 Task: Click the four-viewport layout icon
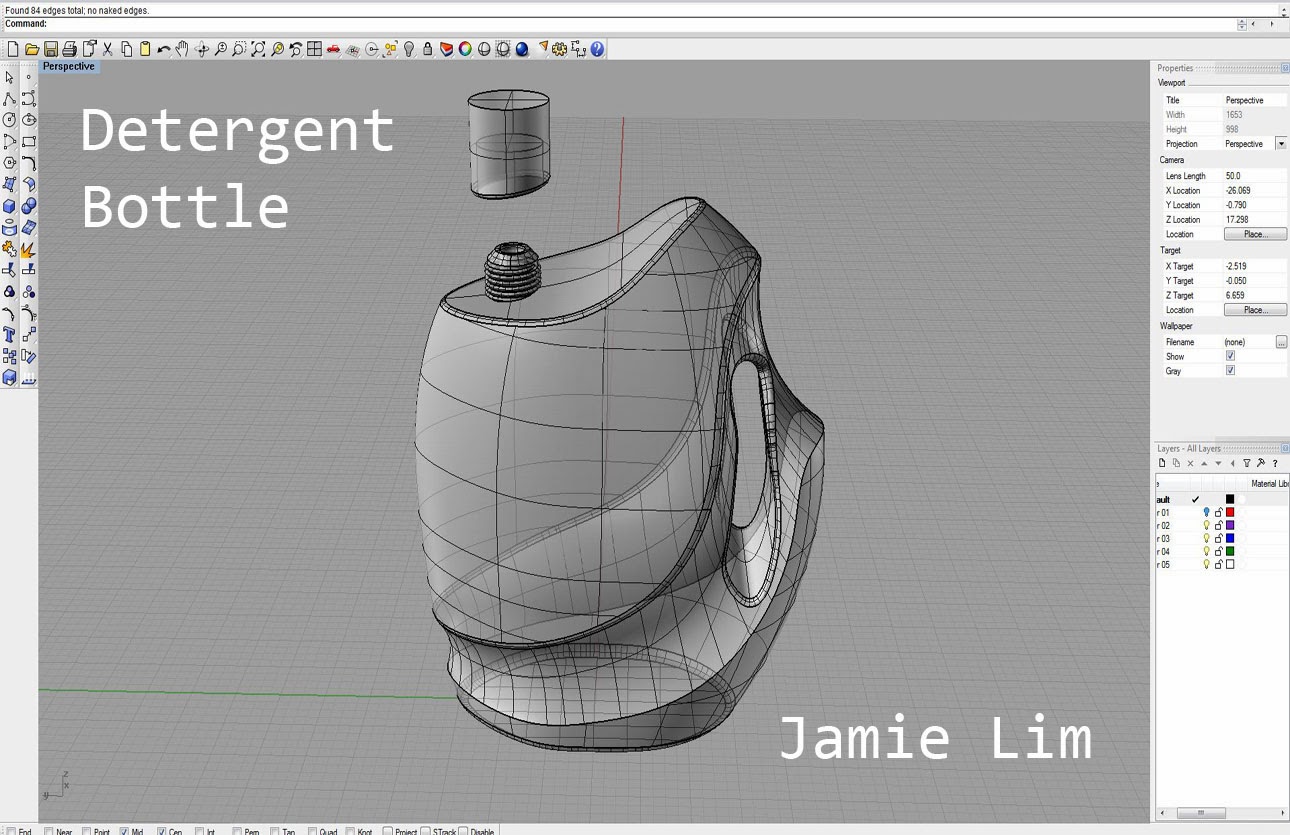(x=314, y=49)
